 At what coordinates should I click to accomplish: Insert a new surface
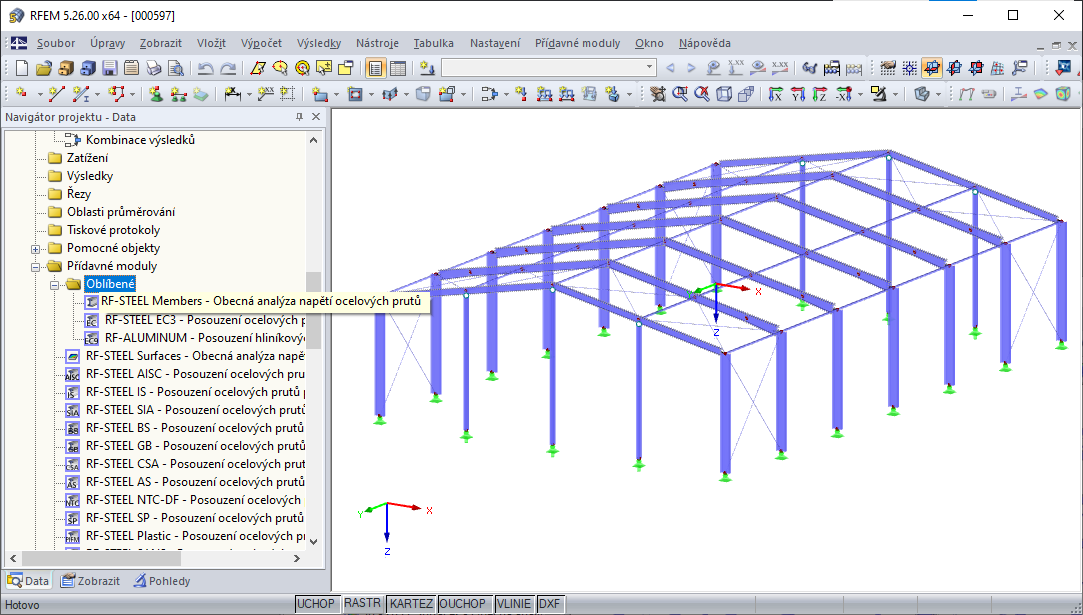click(x=320, y=94)
